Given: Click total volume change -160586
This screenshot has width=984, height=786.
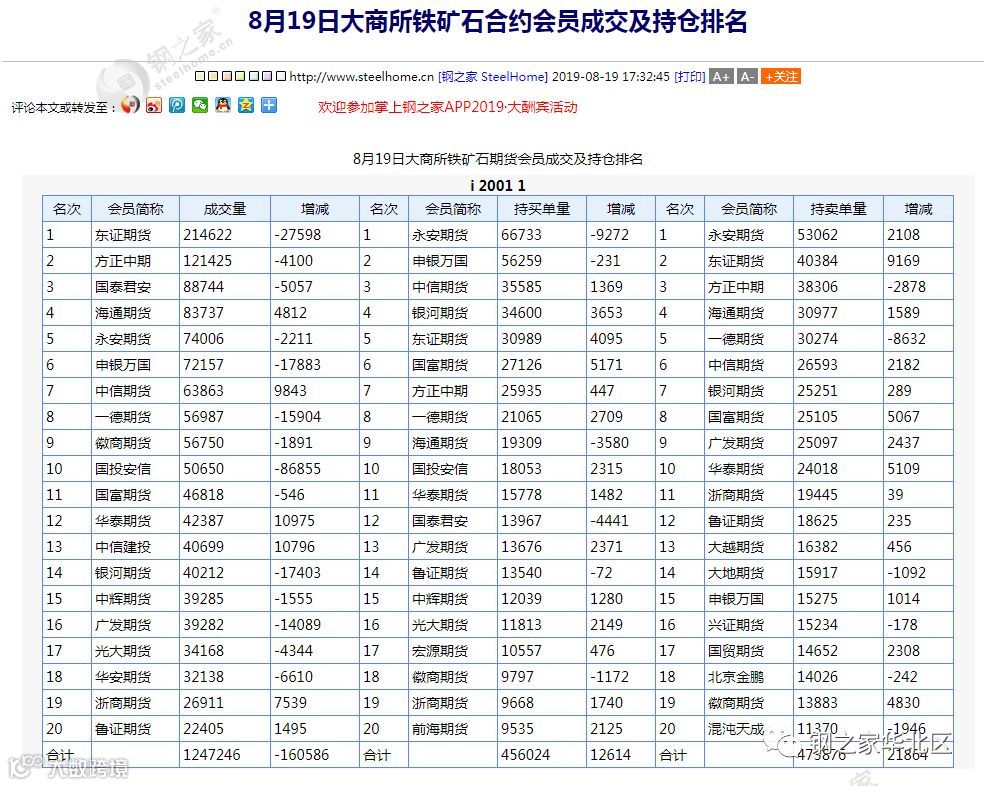Looking at the screenshot, I should [x=301, y=755].
